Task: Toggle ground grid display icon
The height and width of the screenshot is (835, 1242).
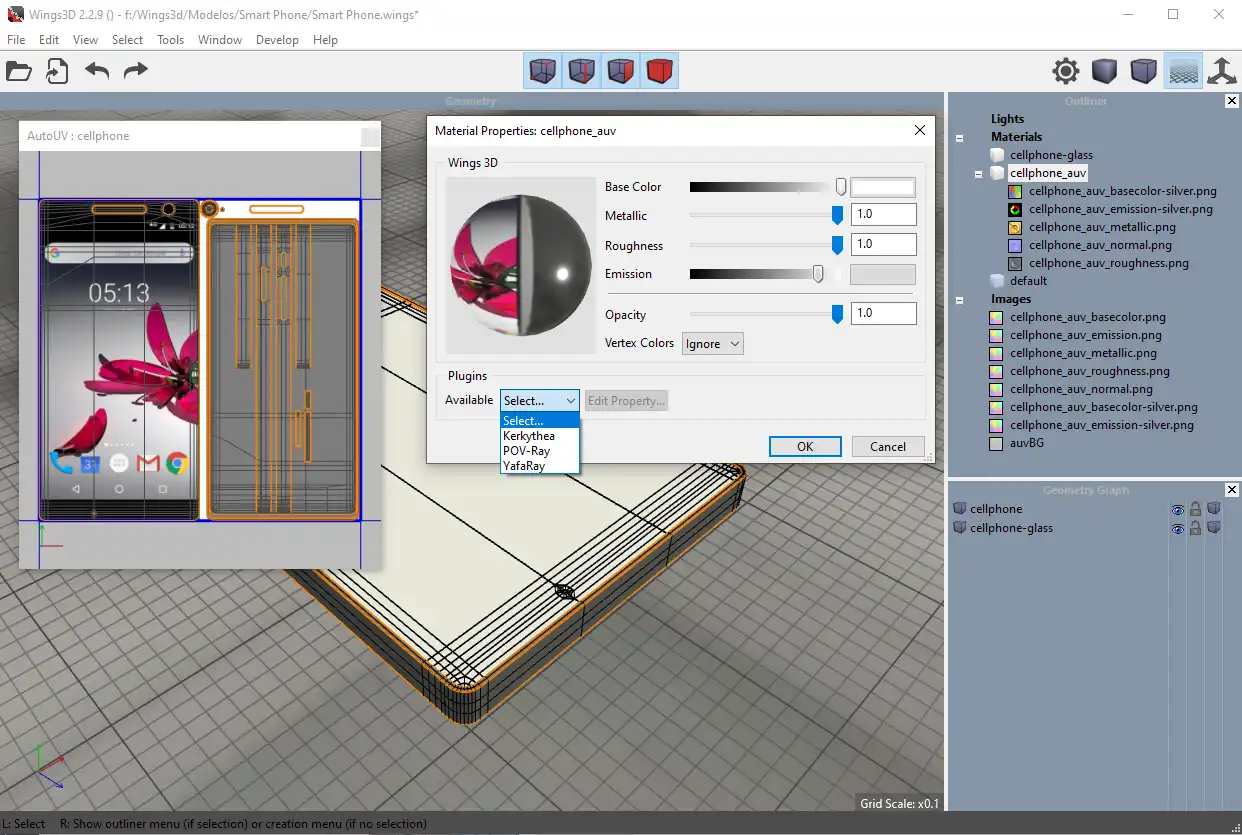Action: click(1183, 71)
